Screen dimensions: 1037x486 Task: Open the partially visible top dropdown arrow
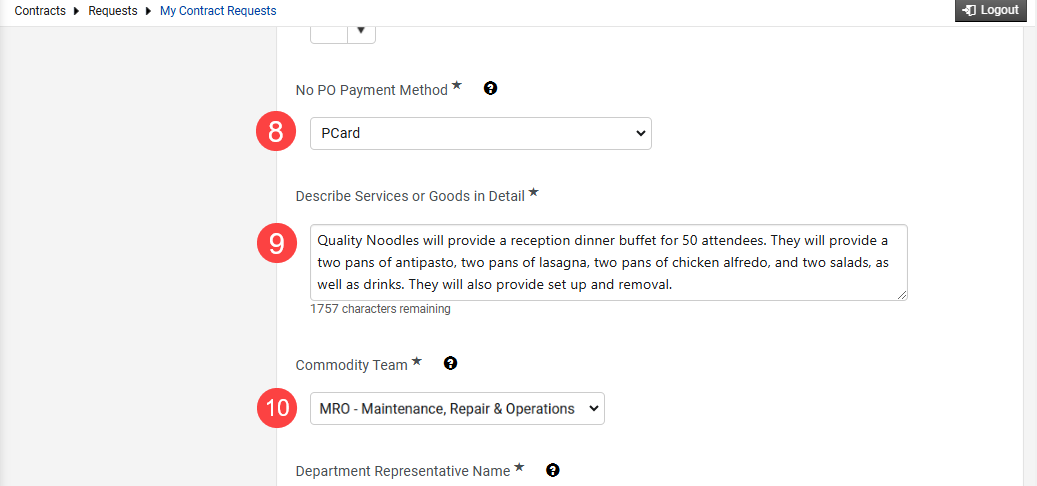tap(361, 31)
